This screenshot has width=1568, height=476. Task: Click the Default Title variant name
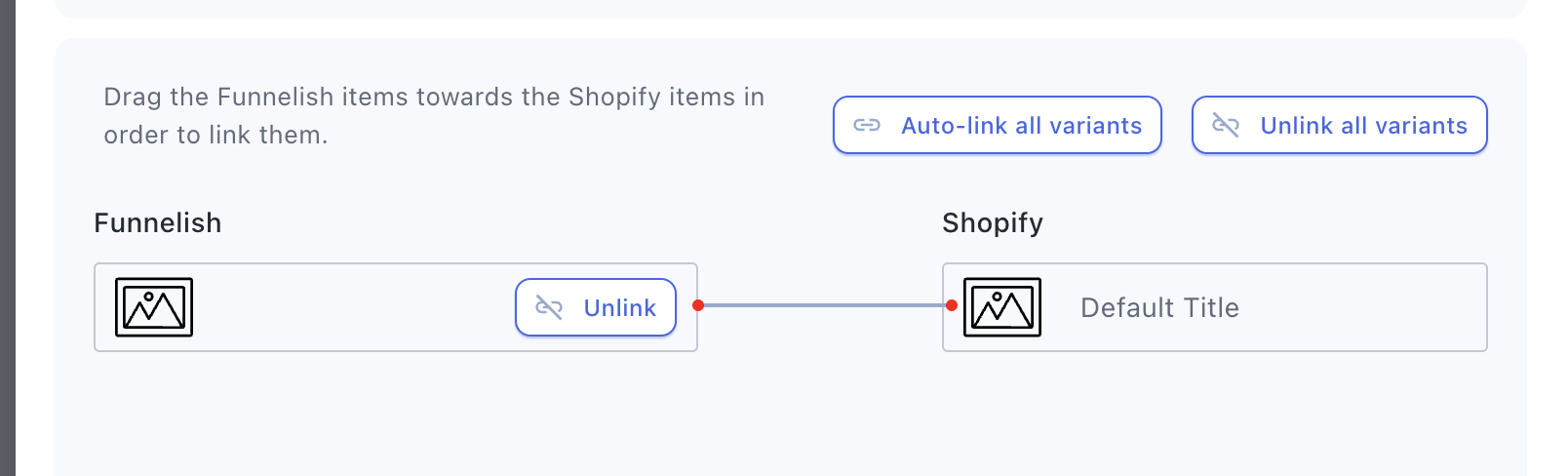(1159, 308)
